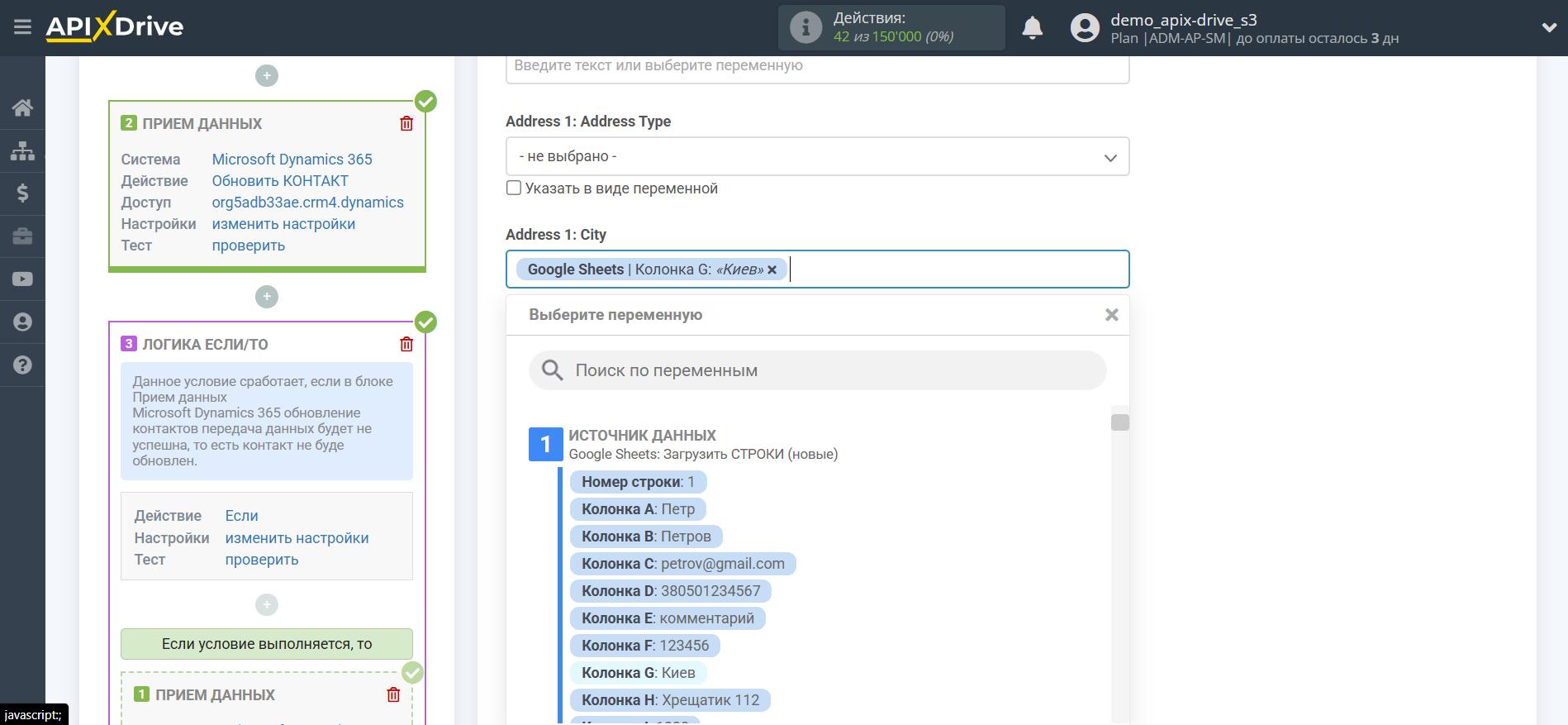This screenshot has width=1568, height=725.
Task: Click the demo_apix-drive_s3 account name
Action: (x=1183, y=20)
